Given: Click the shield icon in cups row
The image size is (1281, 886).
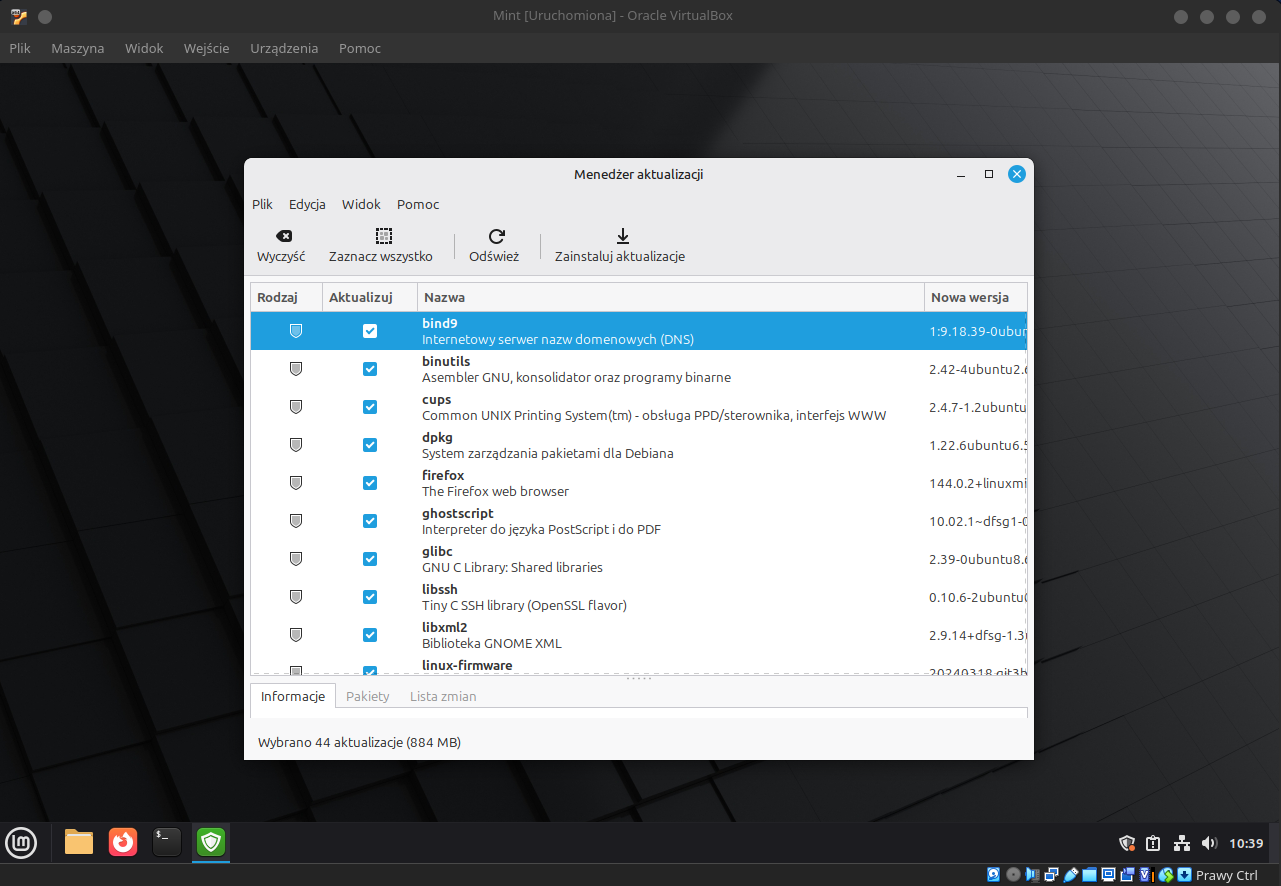Looking at the screenshot, I should (x=295, y=407).
